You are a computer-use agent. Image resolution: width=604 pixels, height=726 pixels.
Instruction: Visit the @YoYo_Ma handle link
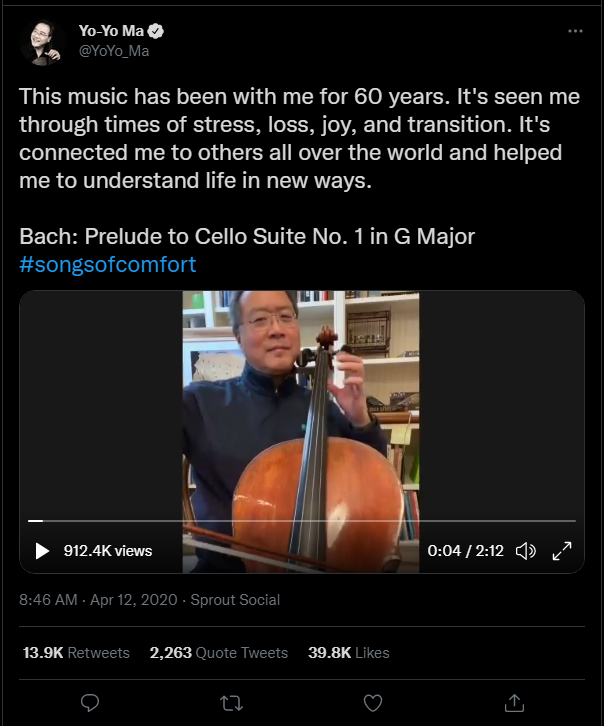click(x=114, y=51)
